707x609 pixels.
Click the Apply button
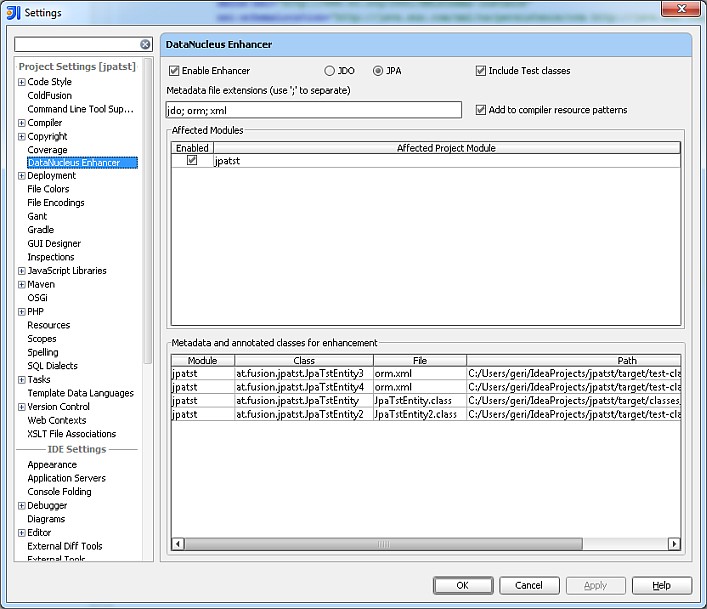point(596,586)
